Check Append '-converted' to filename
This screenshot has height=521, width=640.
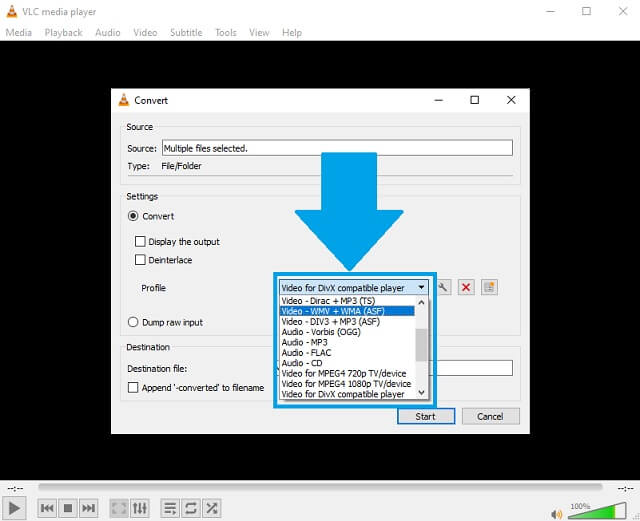click(x=133, y=387)
